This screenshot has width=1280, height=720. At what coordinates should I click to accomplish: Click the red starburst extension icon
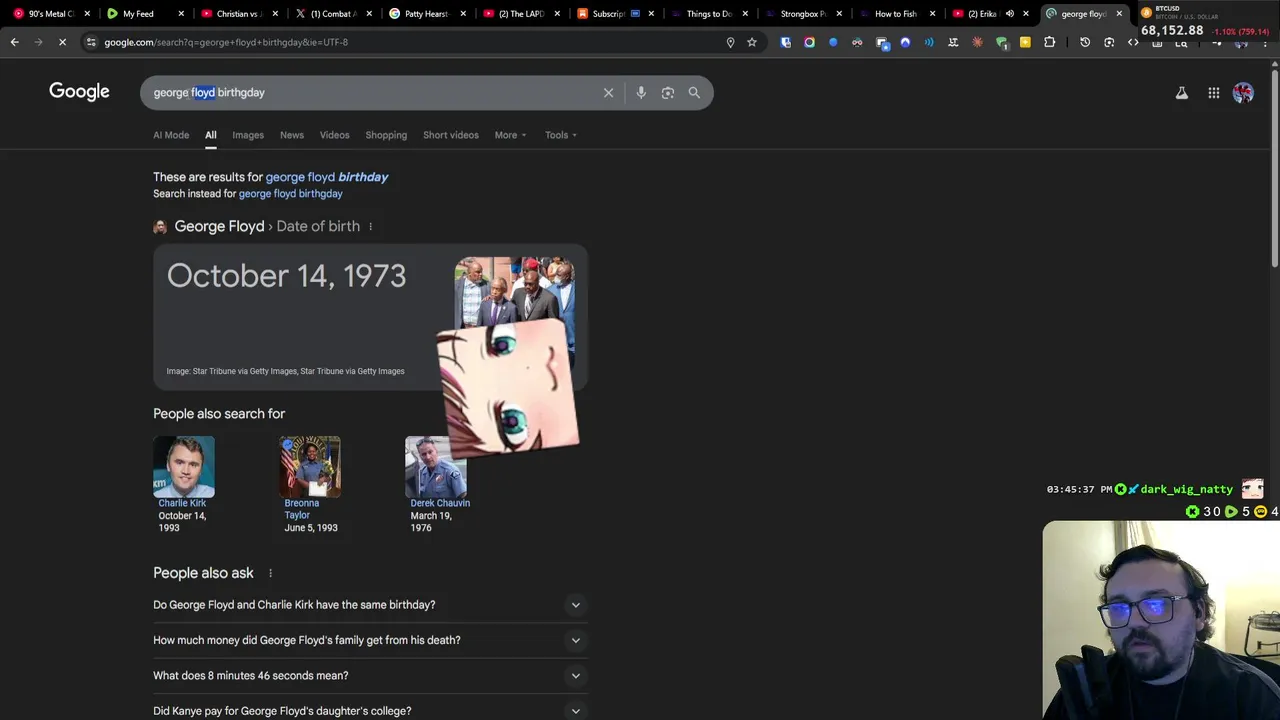977,42
